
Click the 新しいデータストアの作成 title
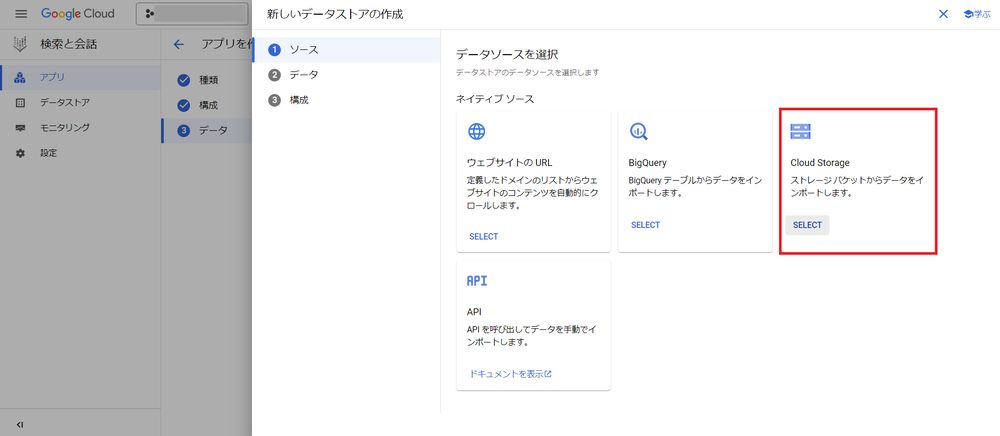coord(335,14)
